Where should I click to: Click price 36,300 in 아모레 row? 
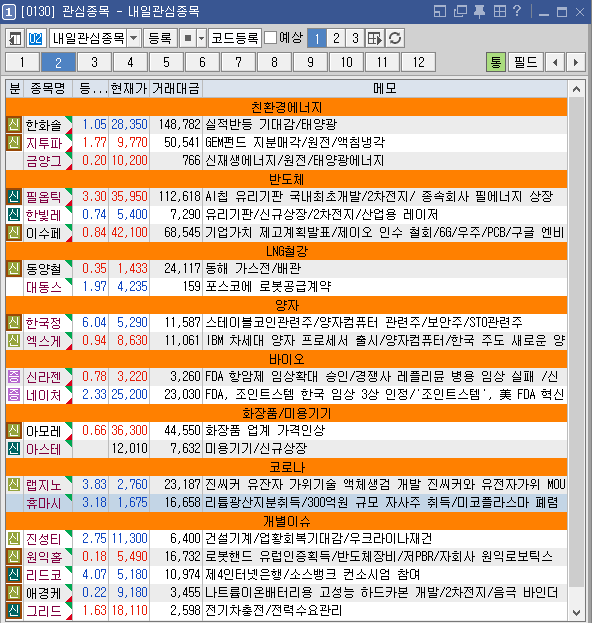130,430
